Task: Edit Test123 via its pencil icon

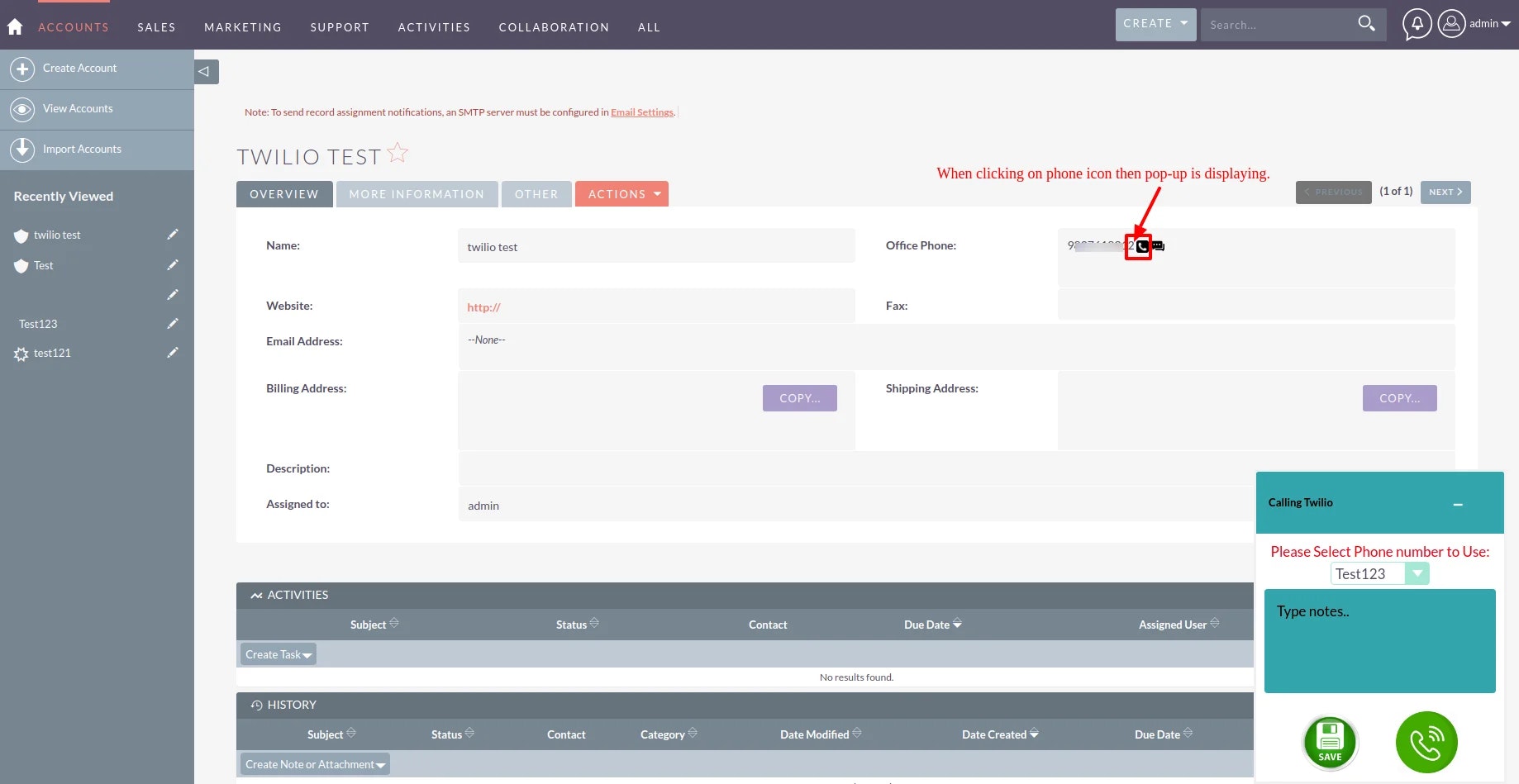Action: click(x=172, y=324)
